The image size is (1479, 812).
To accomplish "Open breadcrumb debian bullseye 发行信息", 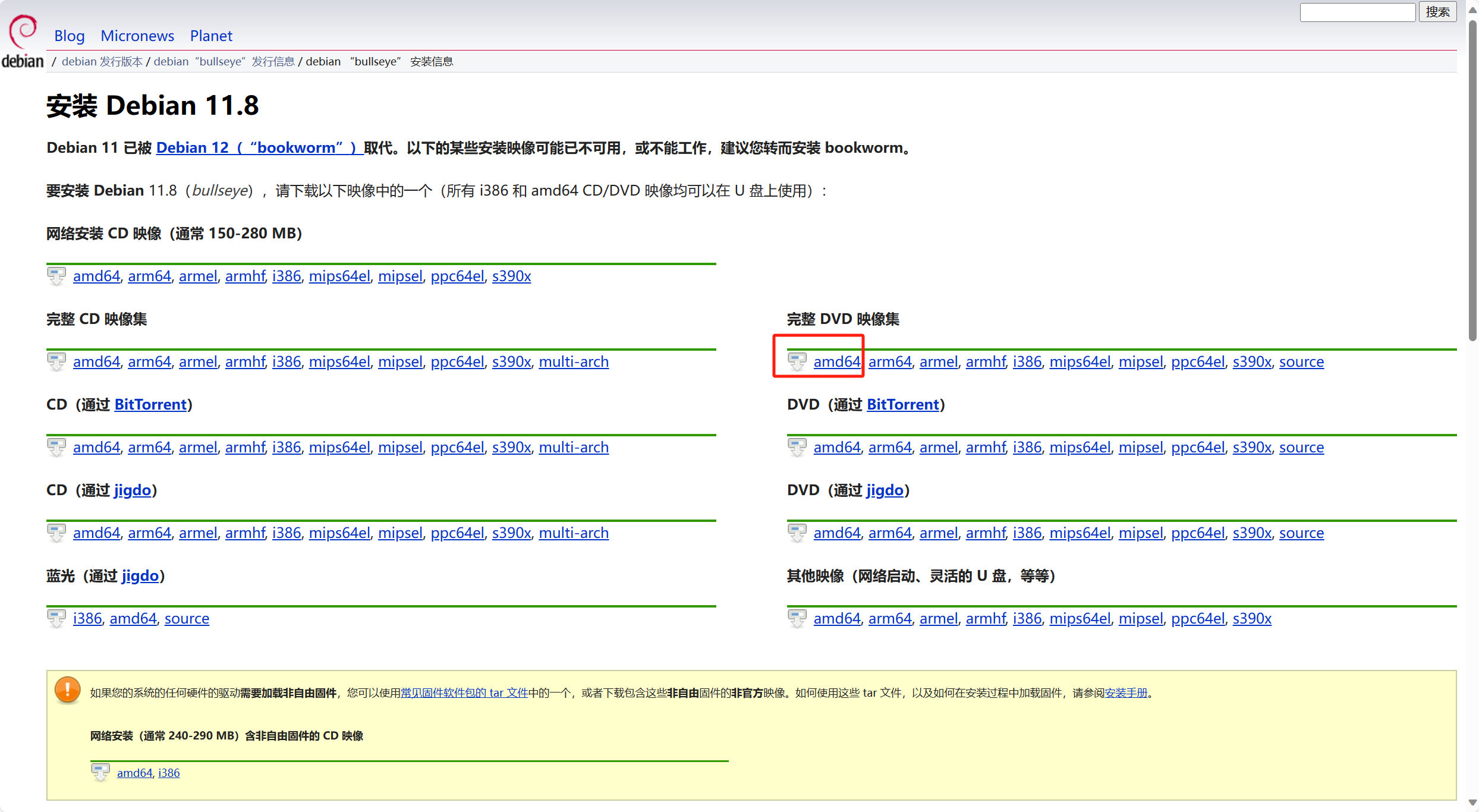I will pos(224,62).
